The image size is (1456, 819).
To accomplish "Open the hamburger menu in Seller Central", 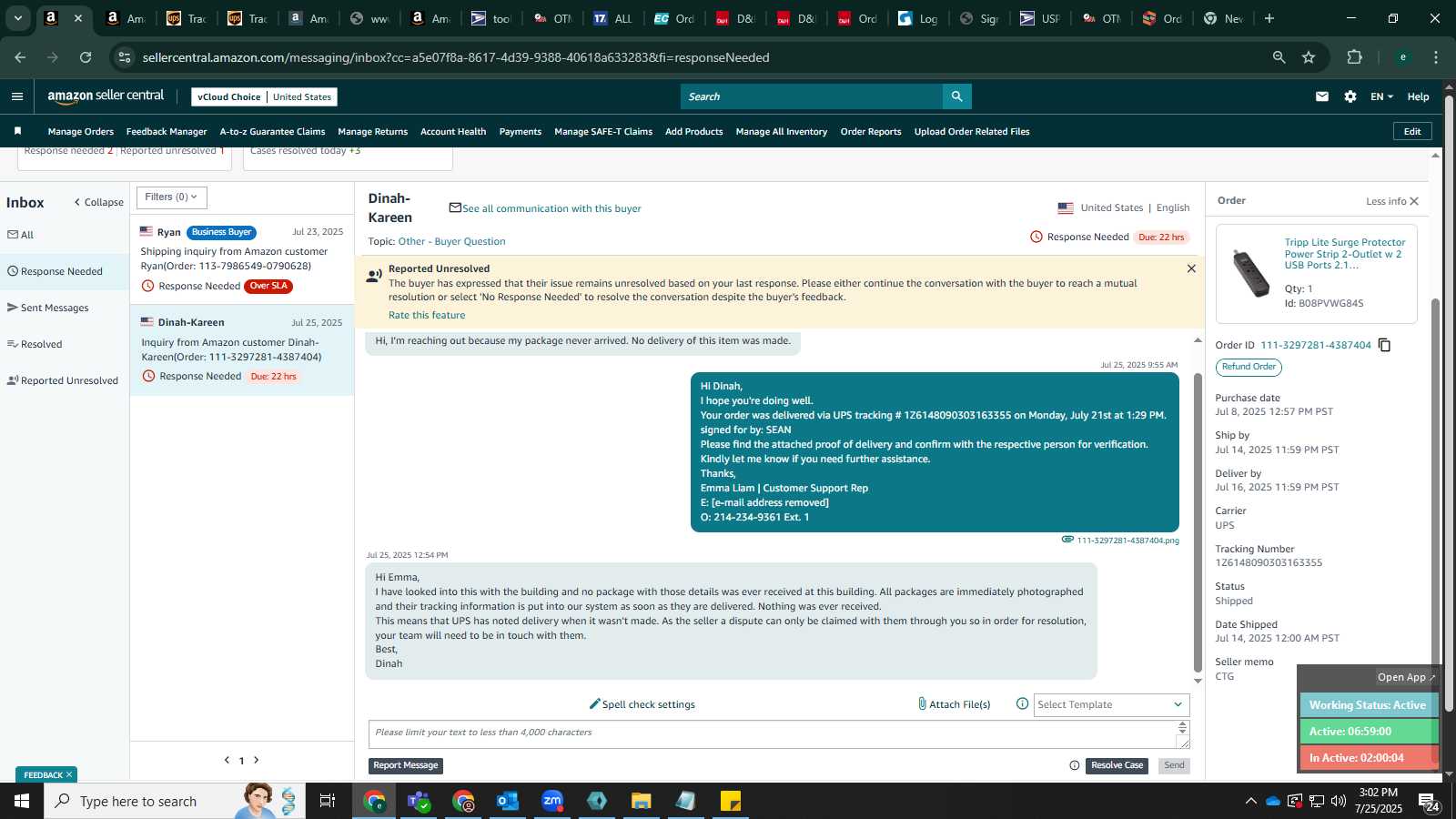I will click(x=17, y=96).
